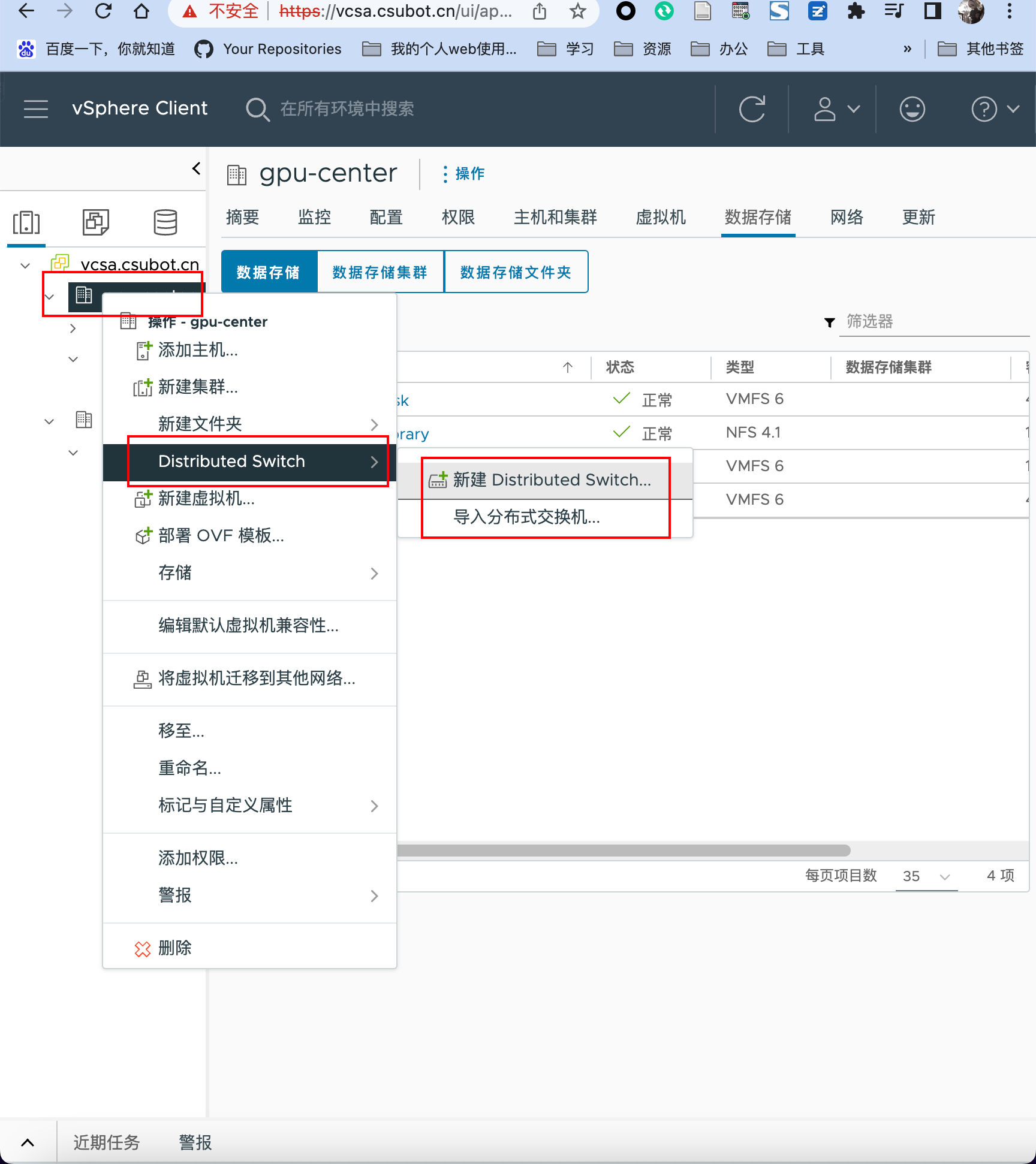
Task: Choose 将虚拟机迁移到其他网络... entry
Action: [249, 679]
